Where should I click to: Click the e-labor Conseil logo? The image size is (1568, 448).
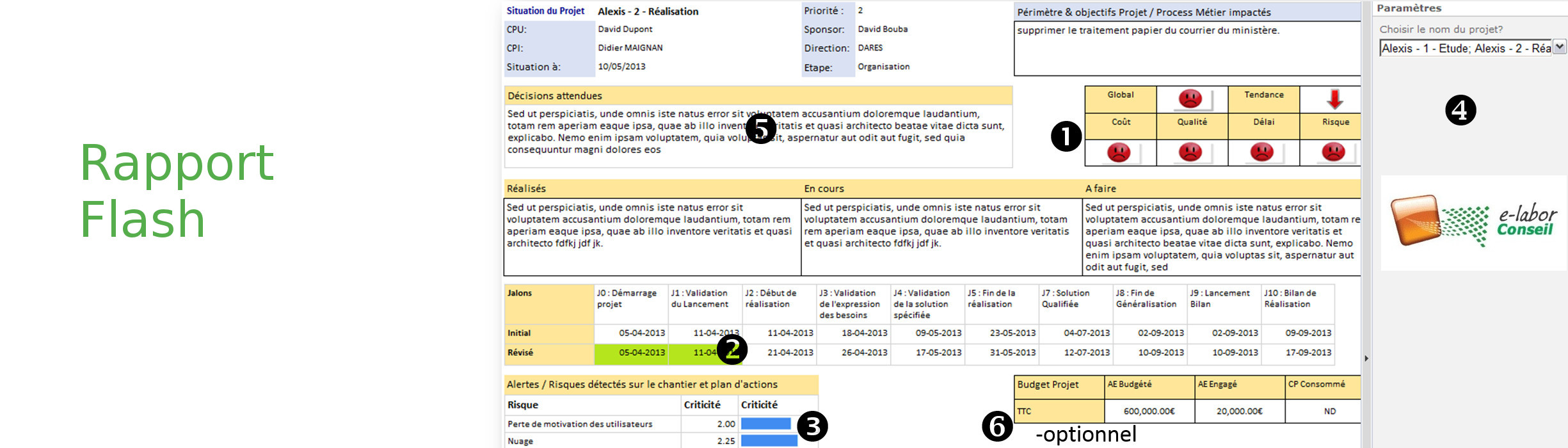pyautogui.click(x=1473, y=222)
